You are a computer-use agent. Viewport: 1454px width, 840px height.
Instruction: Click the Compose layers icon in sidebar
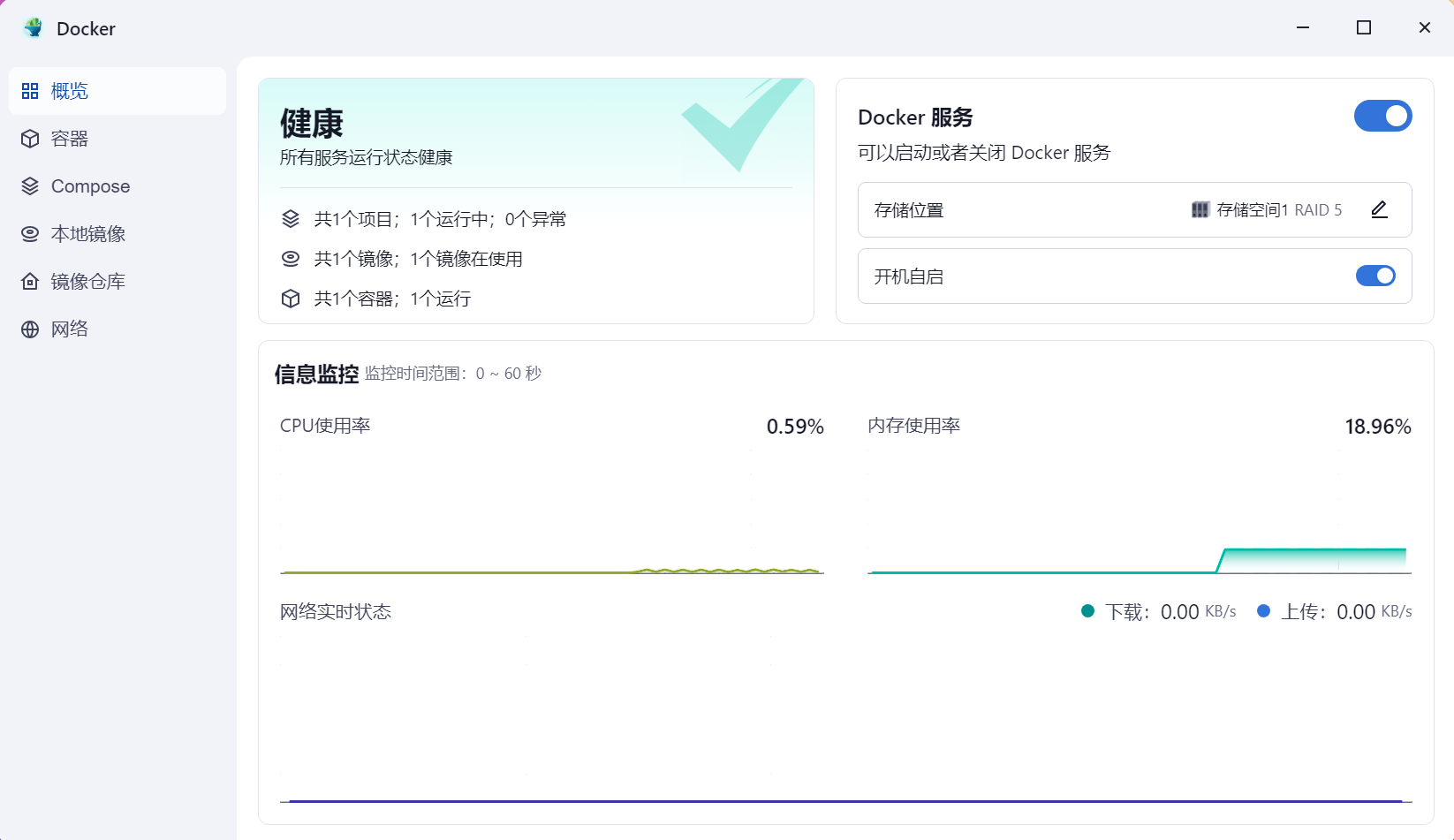[30, 186]
